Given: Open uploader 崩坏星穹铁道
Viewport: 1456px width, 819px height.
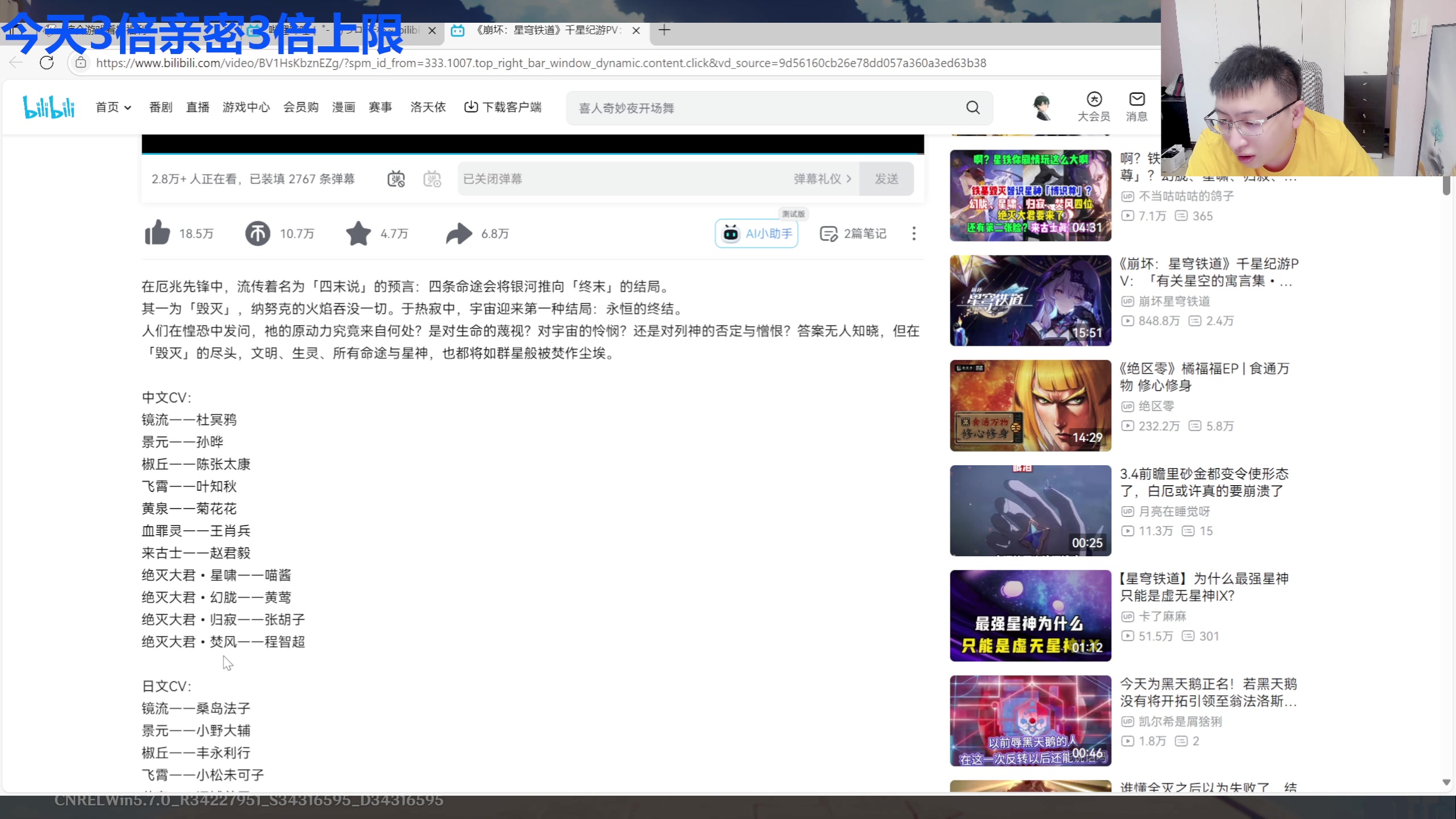Looking at the screenshot, I should (1174, 301).
